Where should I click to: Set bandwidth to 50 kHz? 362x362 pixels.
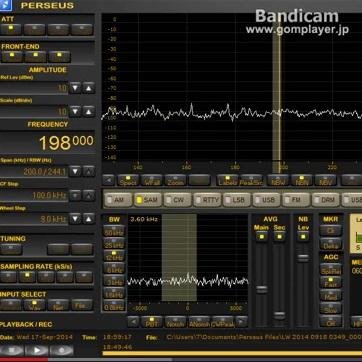pyautogui.click(x=114, y=232)
